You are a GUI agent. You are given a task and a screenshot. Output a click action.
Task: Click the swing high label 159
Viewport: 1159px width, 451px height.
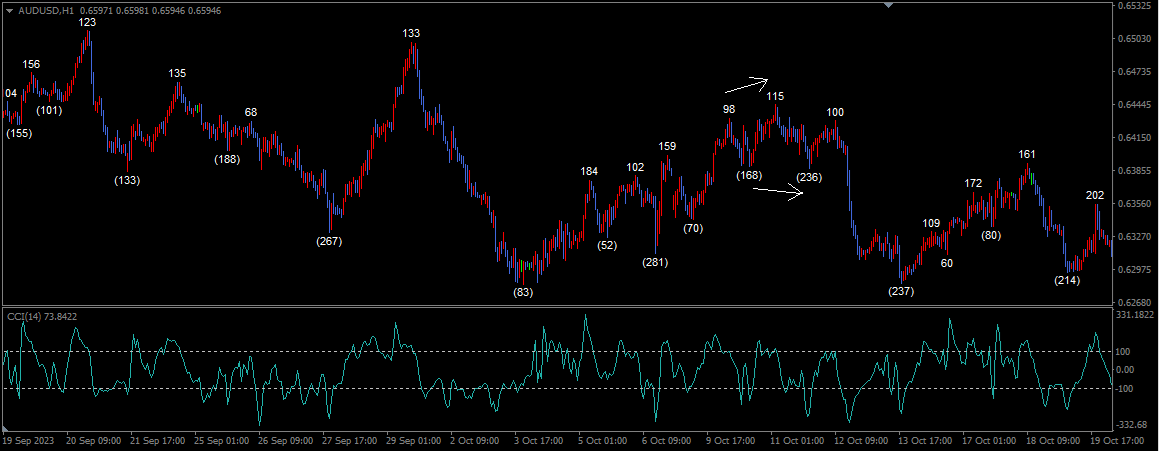[667, 146]
